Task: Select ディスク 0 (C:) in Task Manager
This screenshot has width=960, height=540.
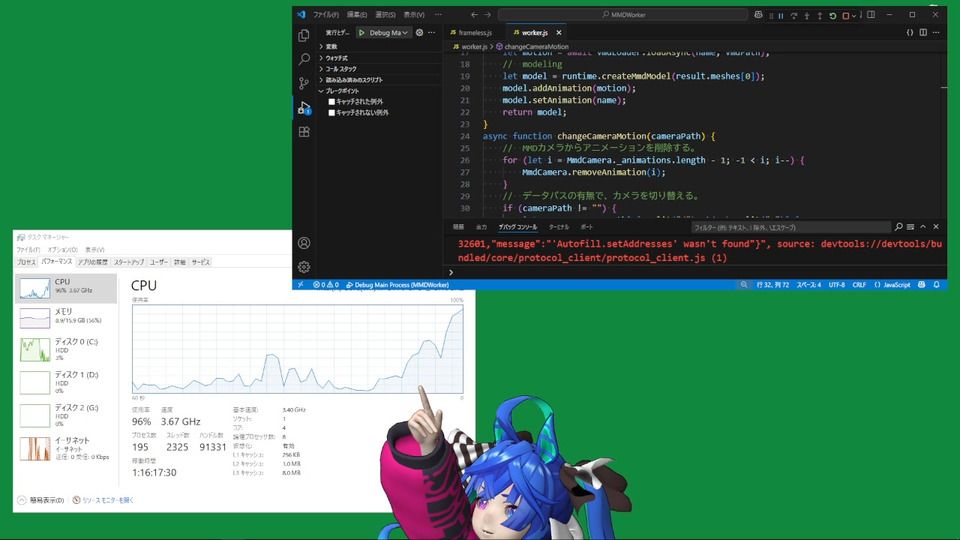Action: (66, 349)
